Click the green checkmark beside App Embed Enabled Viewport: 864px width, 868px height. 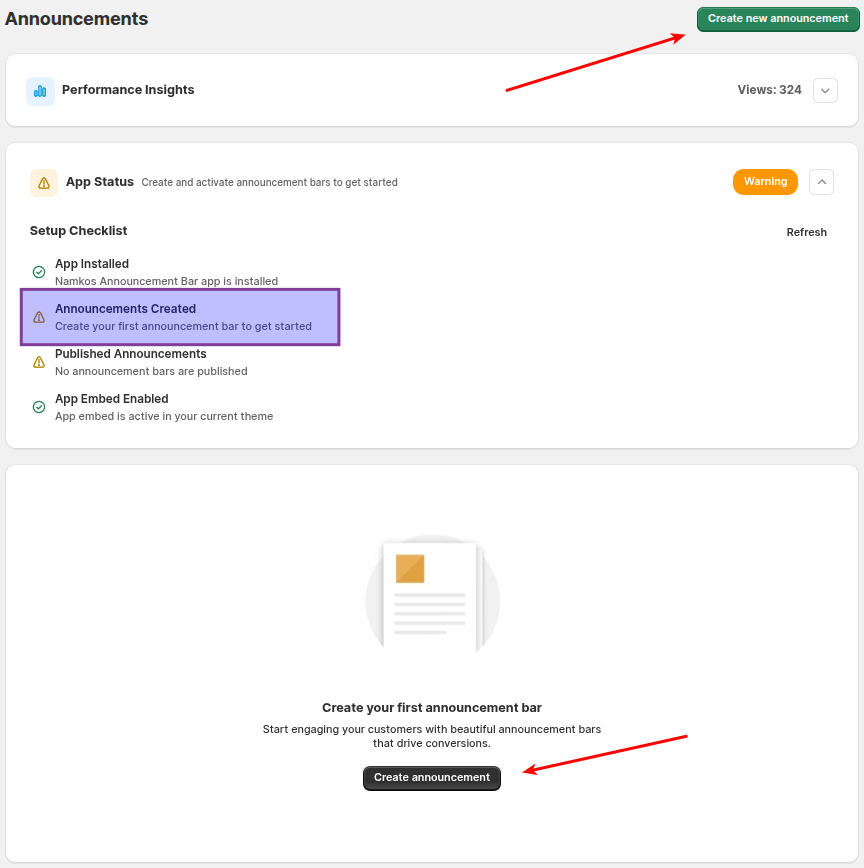(x=39, y=407)
